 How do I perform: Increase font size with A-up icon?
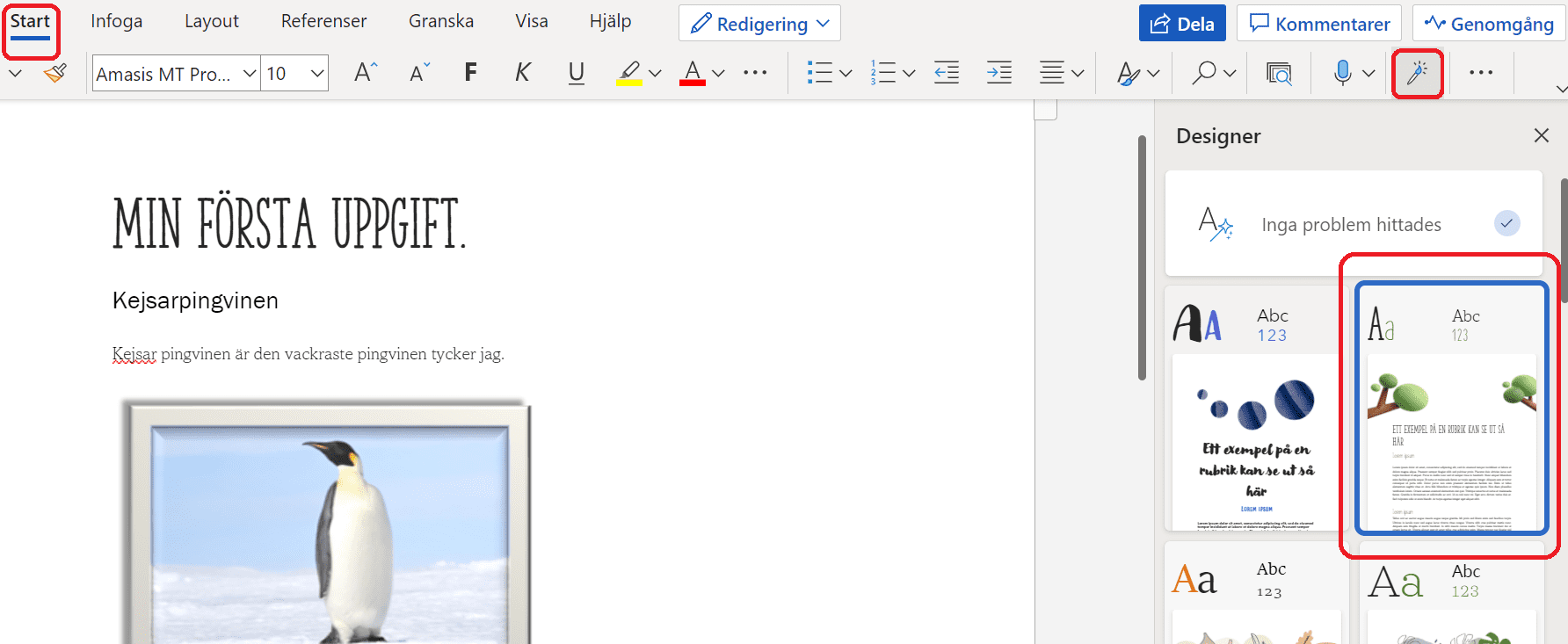click(x=366, y=73)
